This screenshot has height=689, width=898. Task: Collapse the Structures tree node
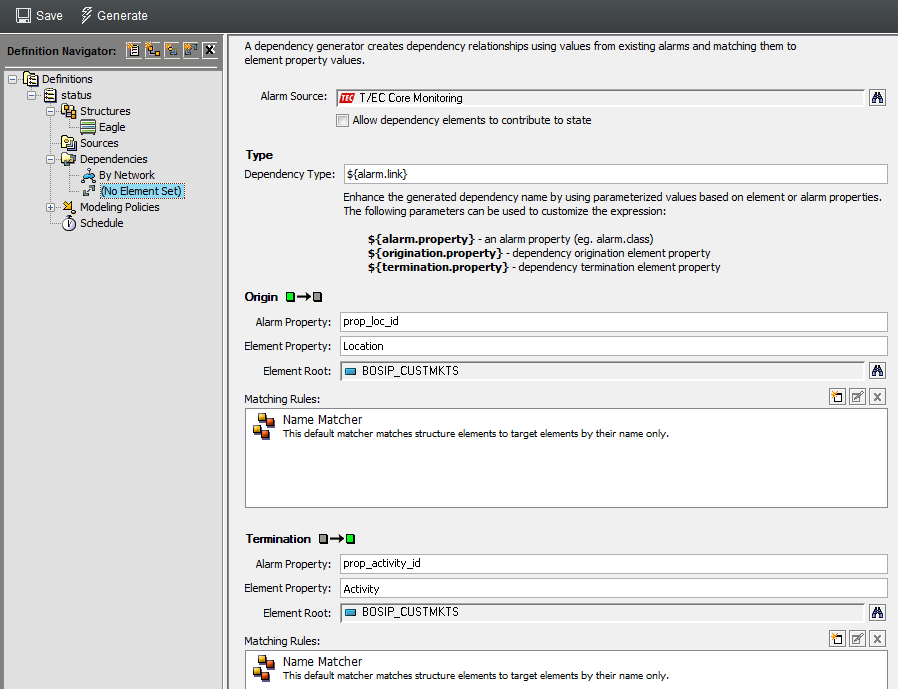pos(51,111)
